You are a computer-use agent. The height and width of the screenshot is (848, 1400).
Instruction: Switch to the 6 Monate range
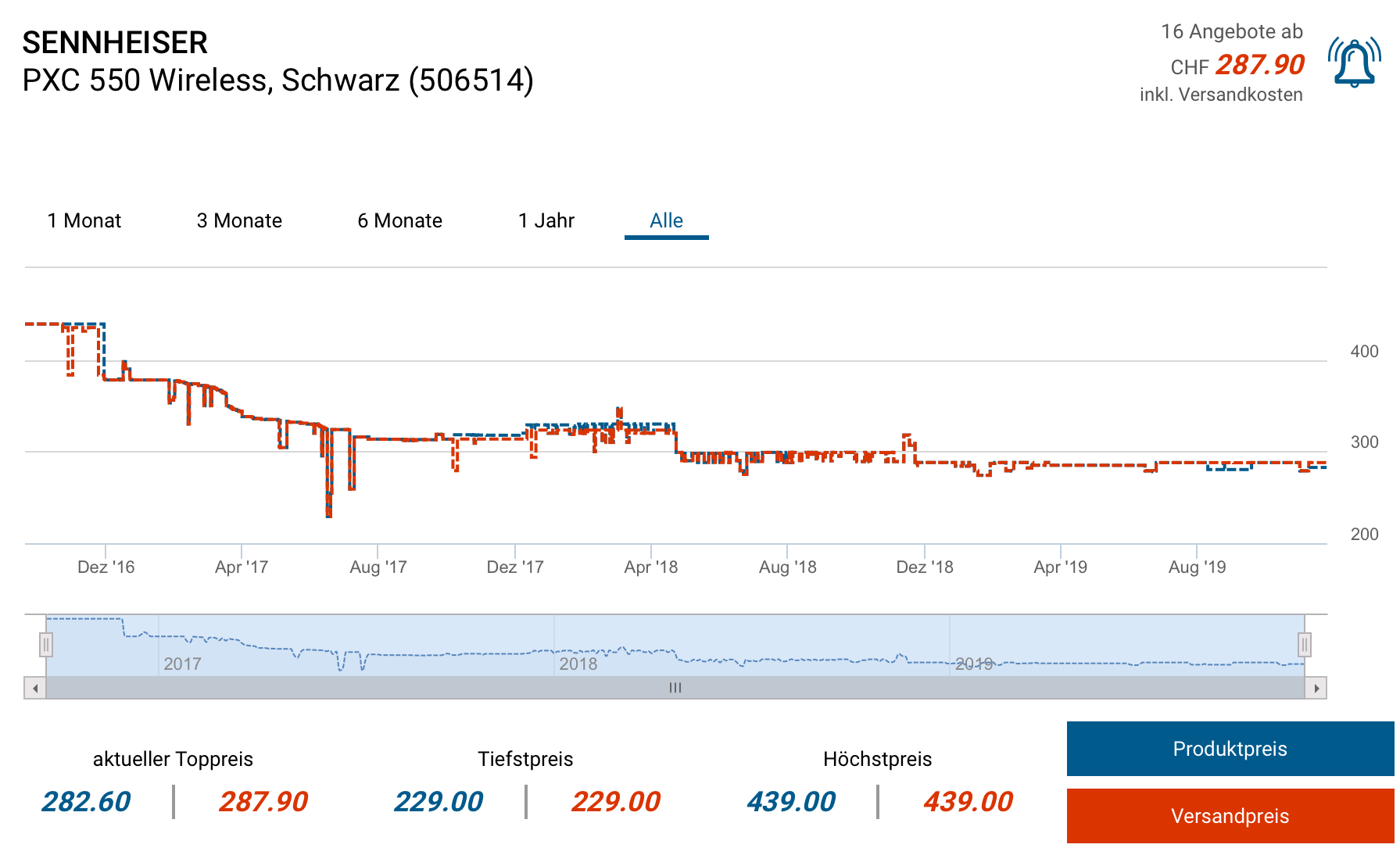click(x=399, y=221)
